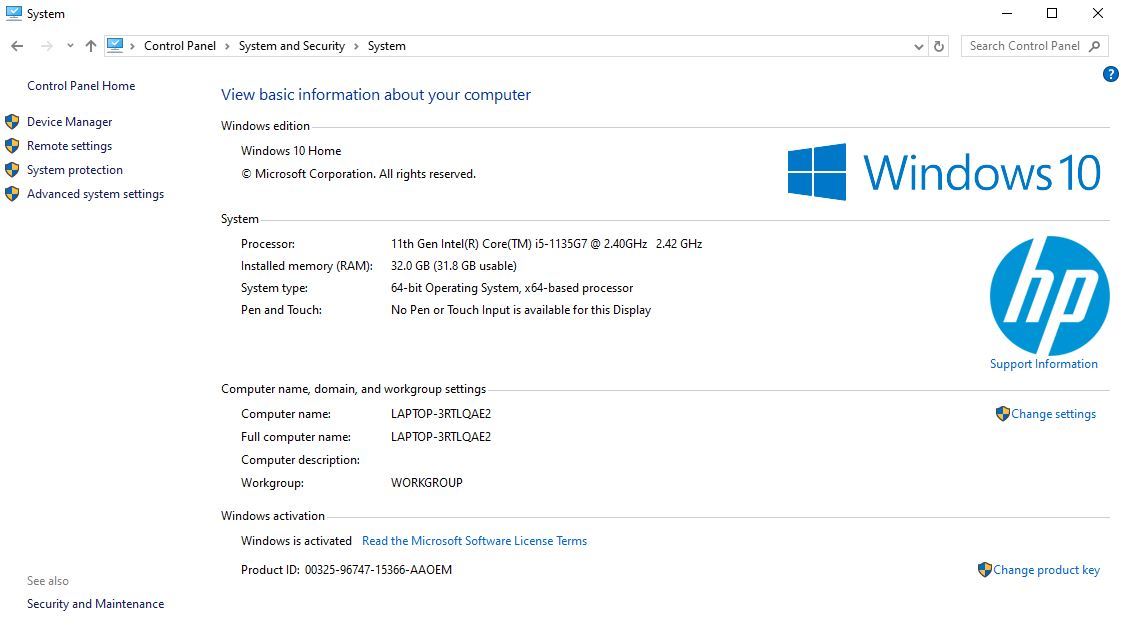Click the shield icon beside Advanced system settings
This screenshot has height=631, width=1121.
(x=12, y=194)
